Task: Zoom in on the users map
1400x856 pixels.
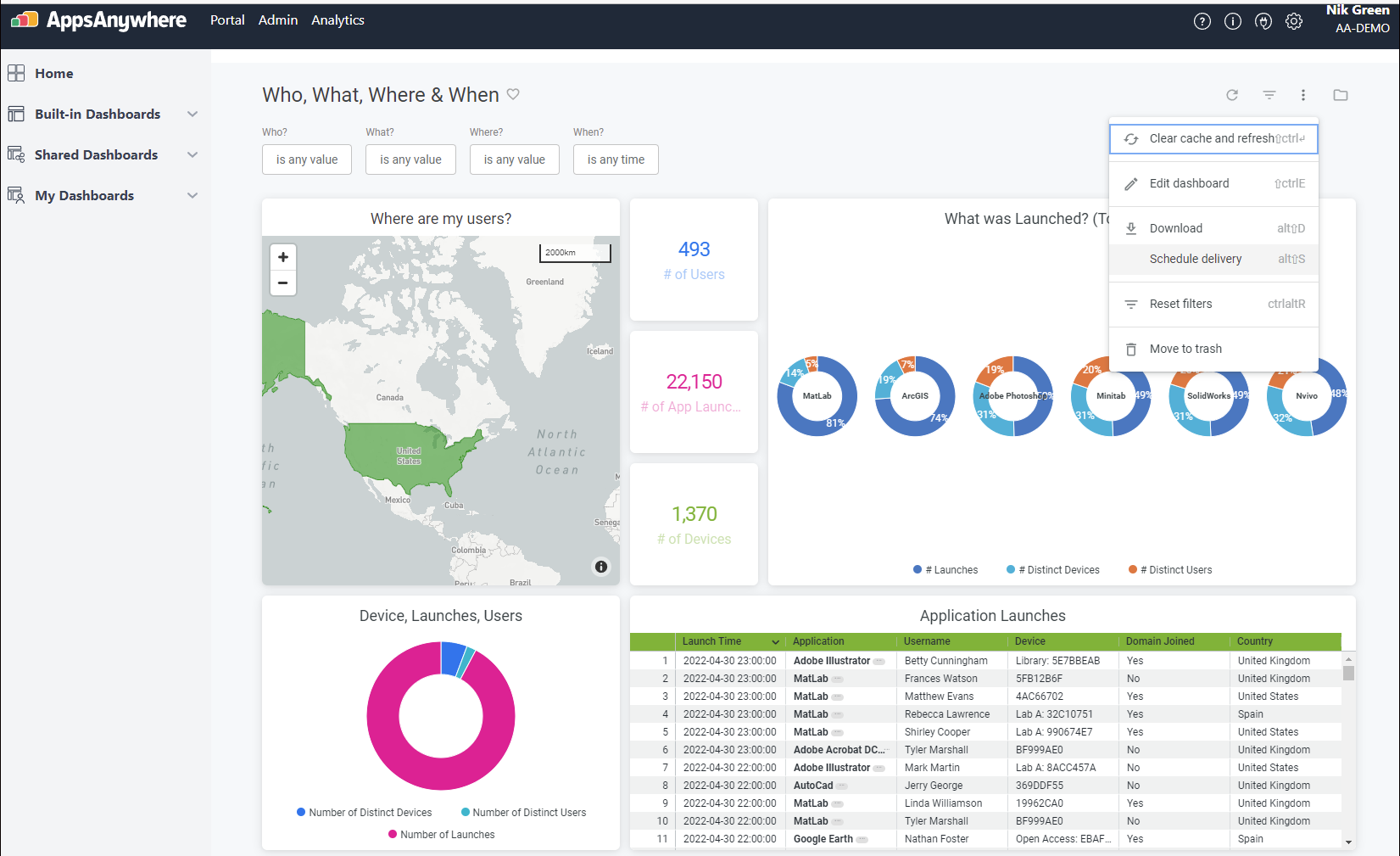Action: [283, 257]
